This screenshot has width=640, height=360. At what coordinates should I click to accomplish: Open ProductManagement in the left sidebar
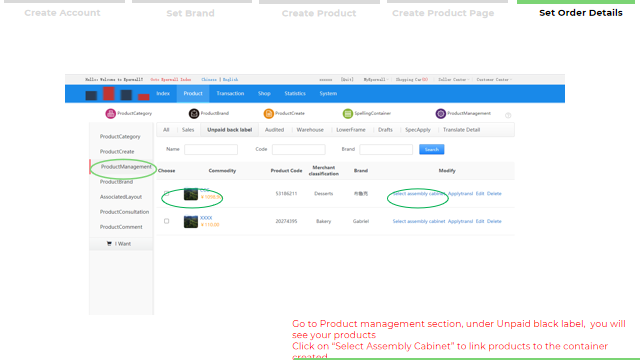tap(126, 167)
